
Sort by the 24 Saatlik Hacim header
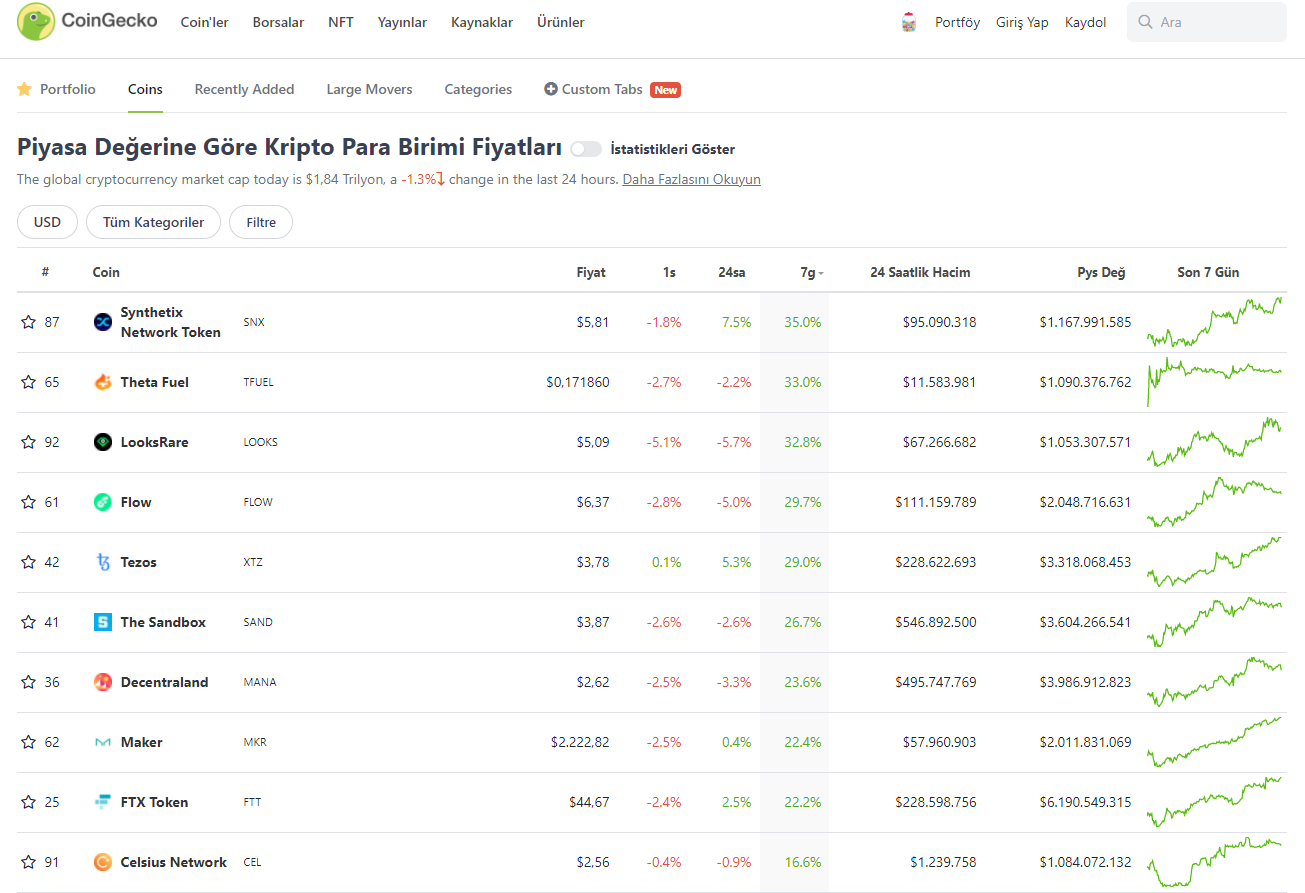coord(920,272)
